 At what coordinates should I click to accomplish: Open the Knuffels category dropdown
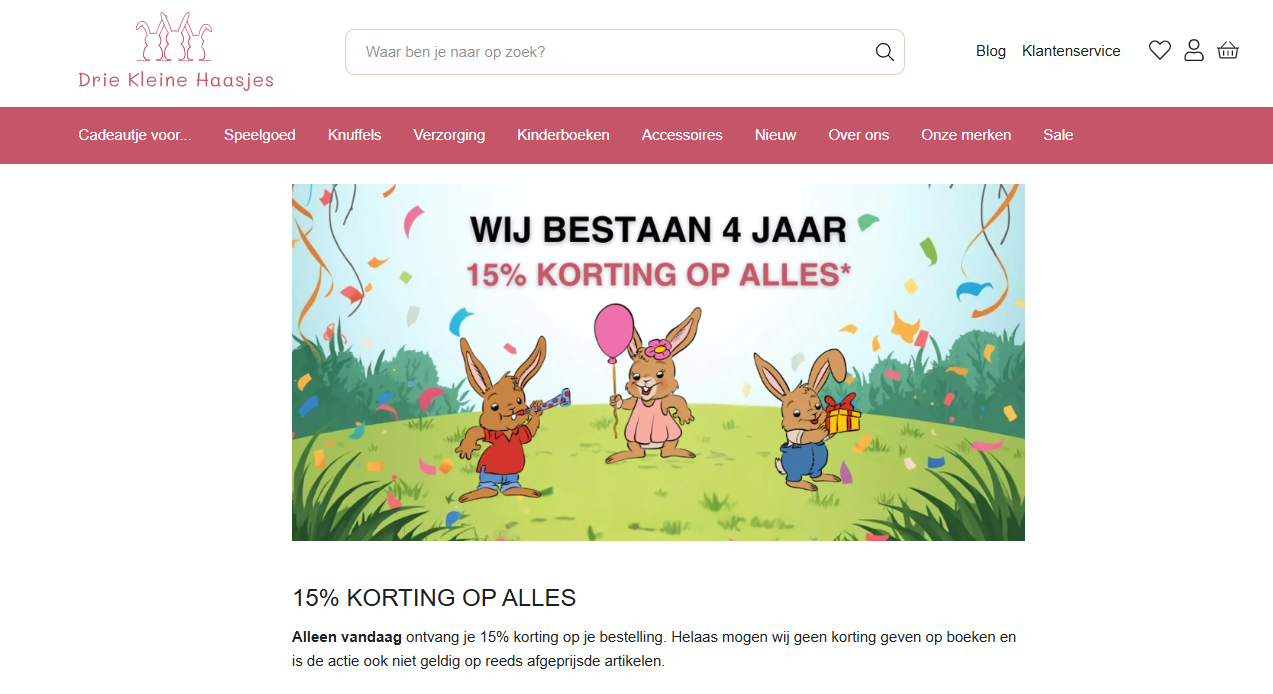pos(354,135)
